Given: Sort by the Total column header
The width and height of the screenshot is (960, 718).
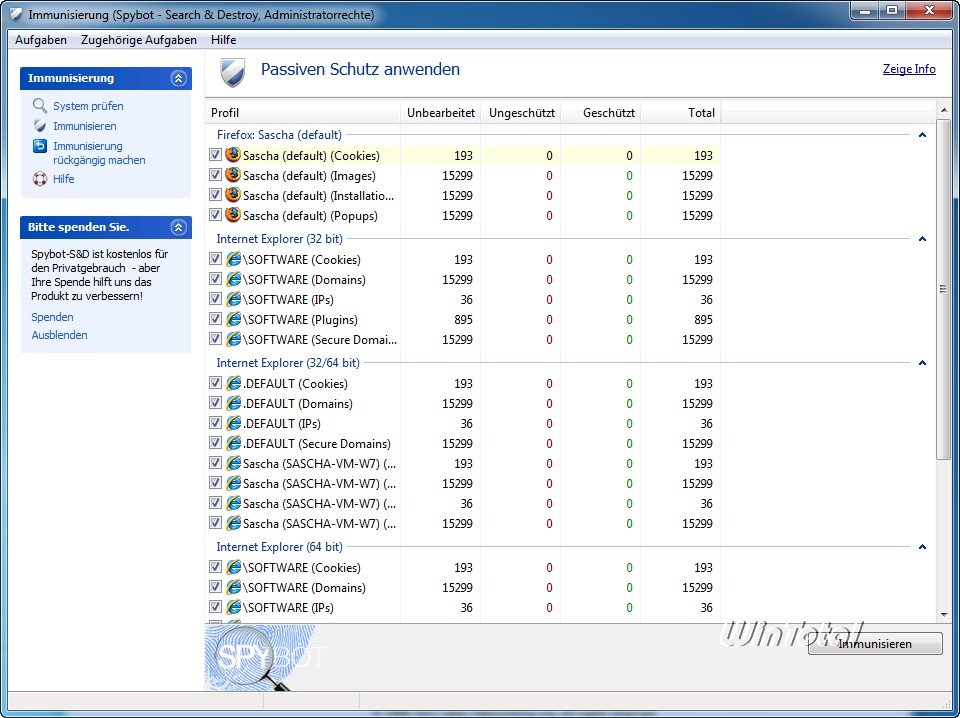Looking at the screenshot, I should [x=681, y=113].
